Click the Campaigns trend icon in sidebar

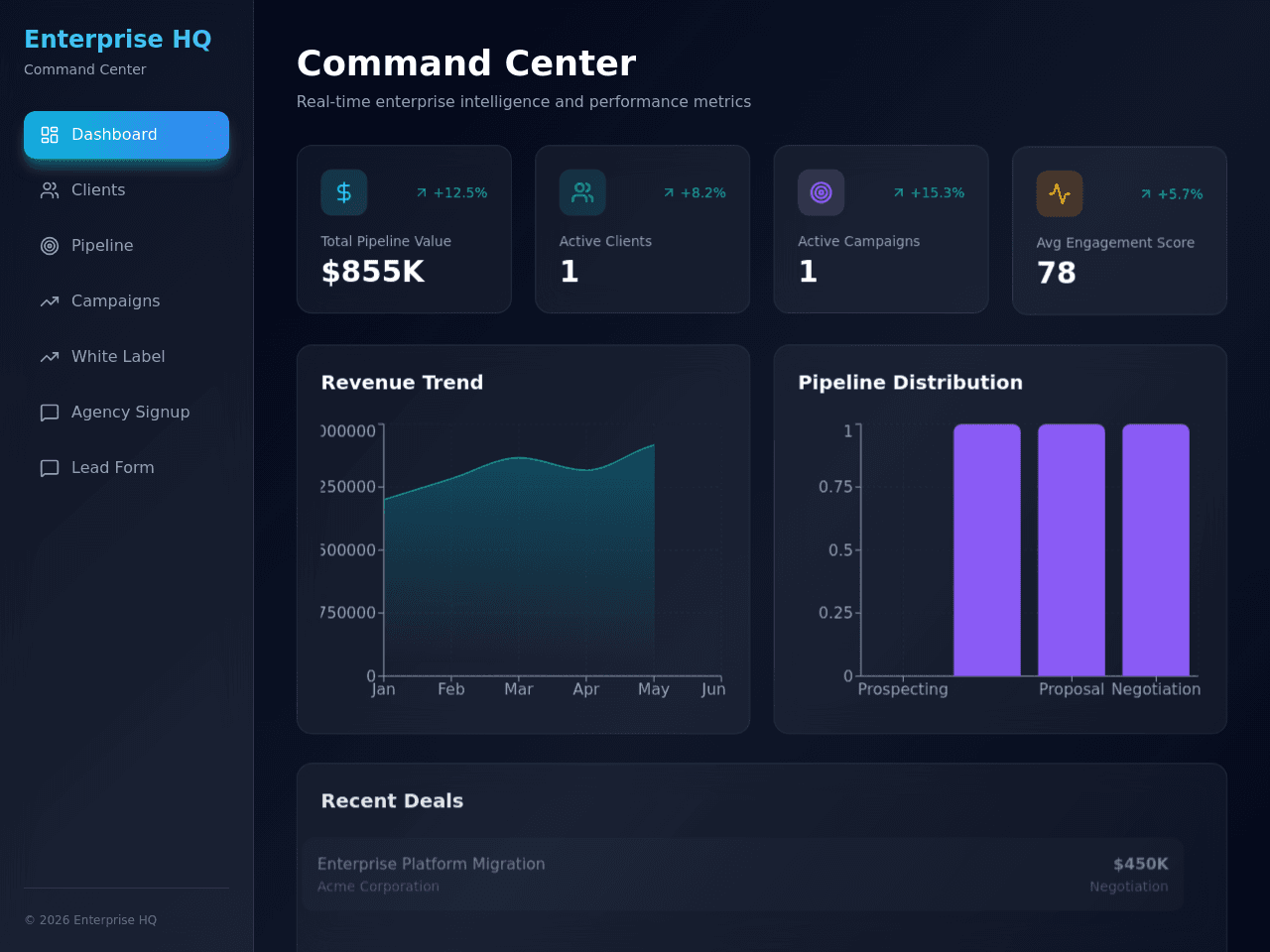point(50,301)
